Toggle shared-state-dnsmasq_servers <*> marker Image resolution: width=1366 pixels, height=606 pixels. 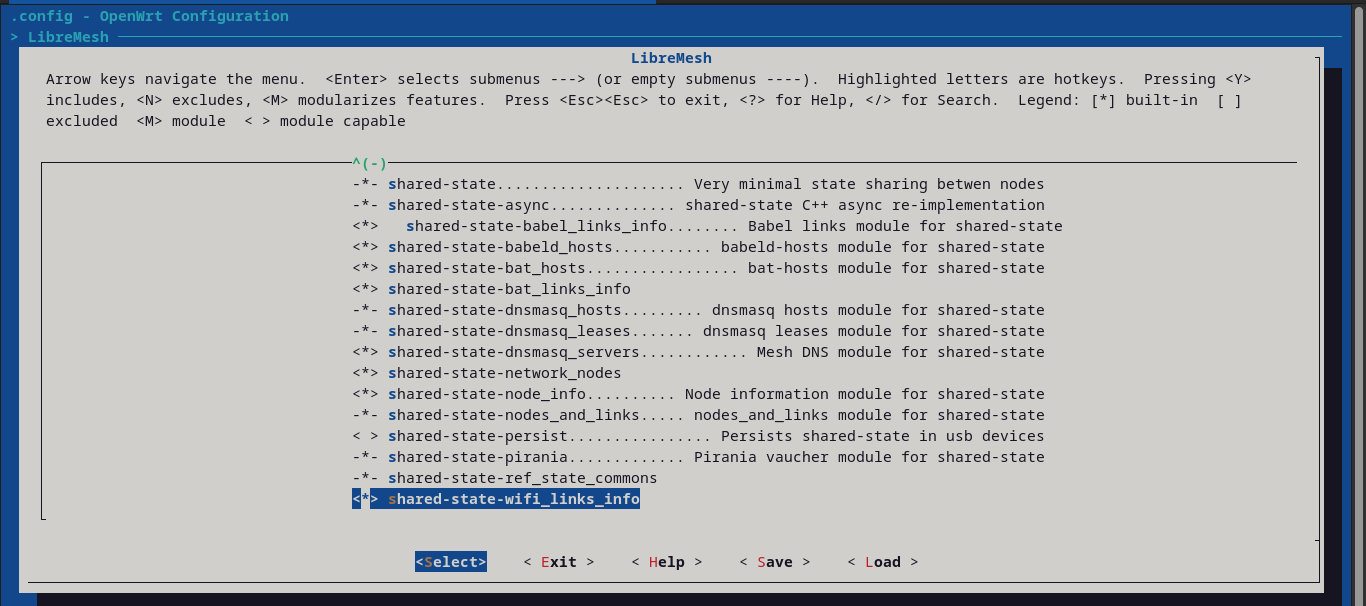pyautogui.click(x=365, y=352)
